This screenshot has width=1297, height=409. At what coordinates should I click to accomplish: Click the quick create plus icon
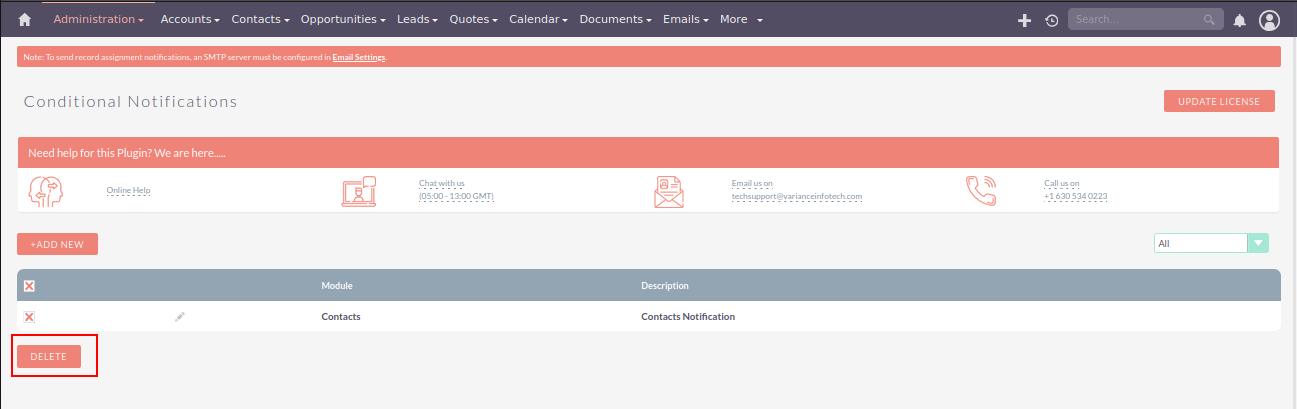coord(1024,20)
